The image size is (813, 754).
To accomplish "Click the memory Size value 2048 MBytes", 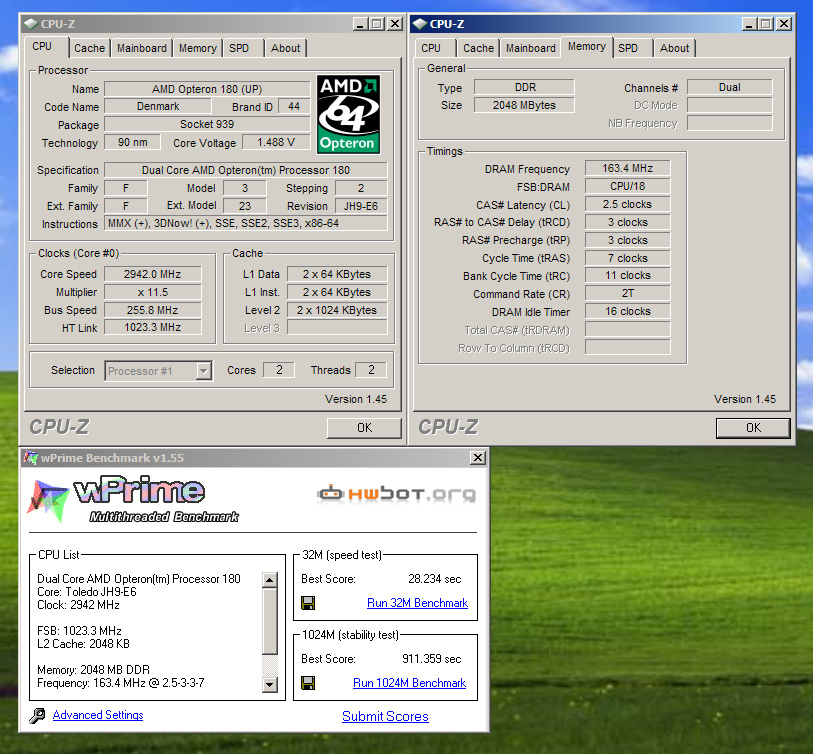I will pos(524,105).
